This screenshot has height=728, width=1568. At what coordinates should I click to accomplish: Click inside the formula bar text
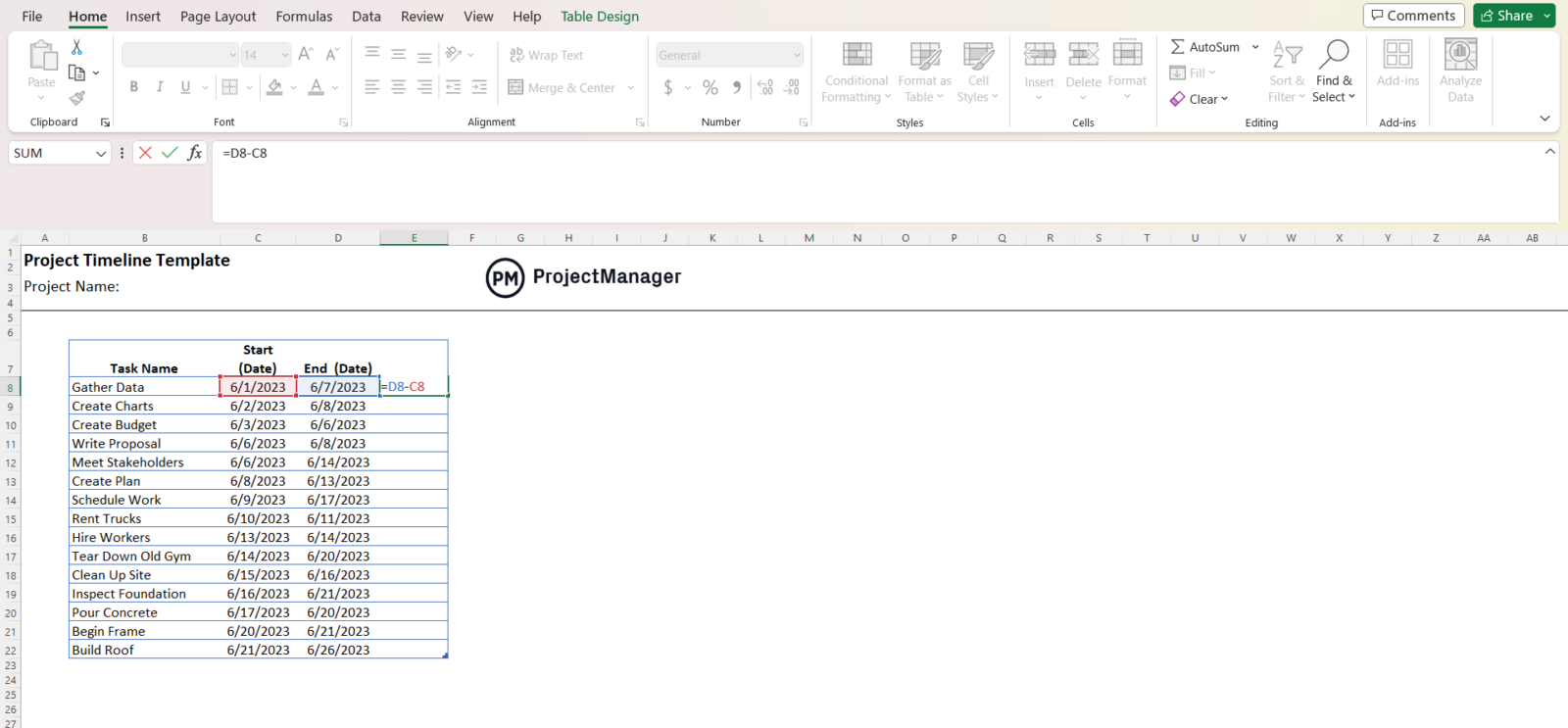[x=245, y=153]
